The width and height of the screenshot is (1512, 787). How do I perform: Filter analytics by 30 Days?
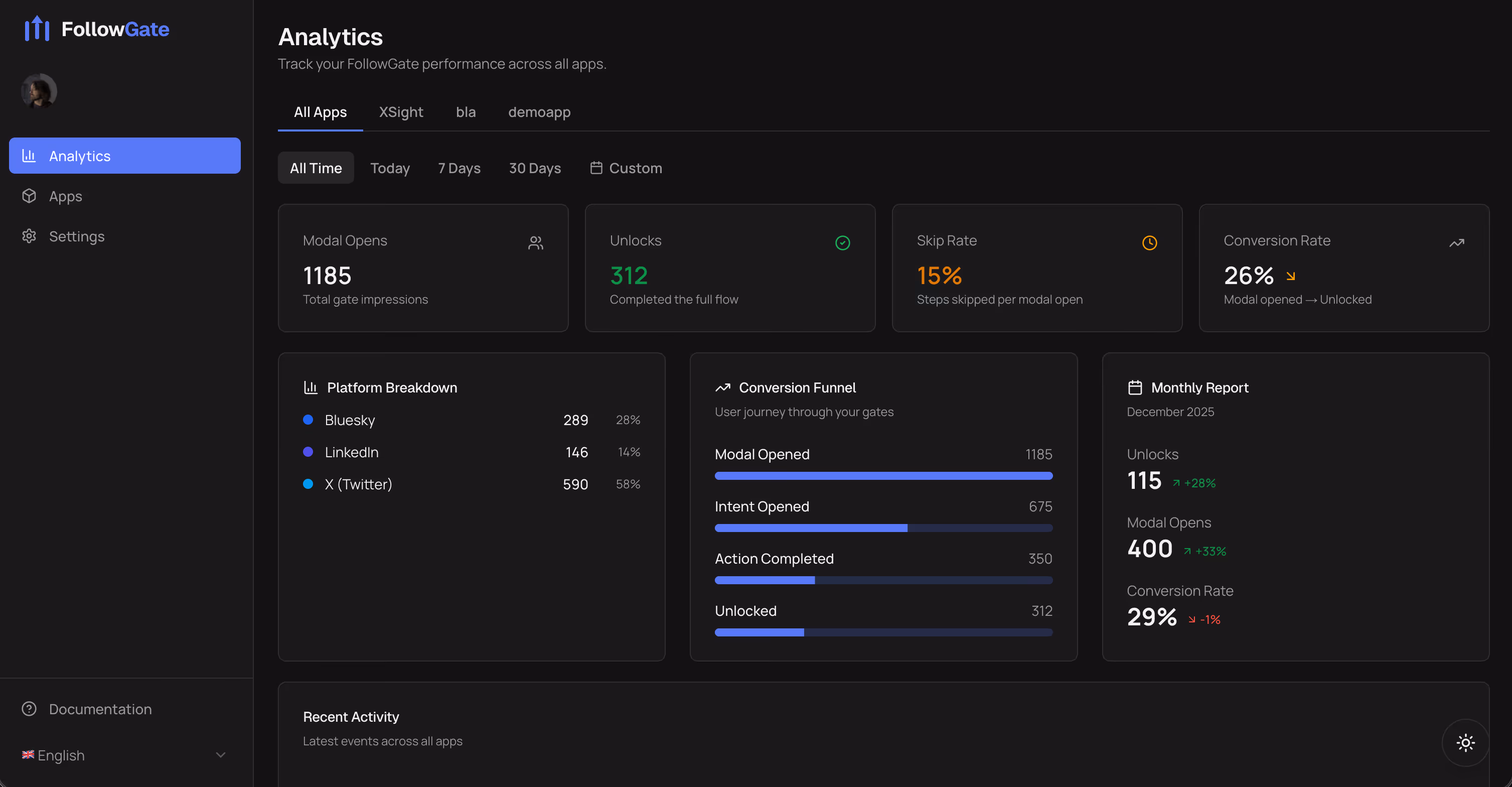tap(535, 168)
